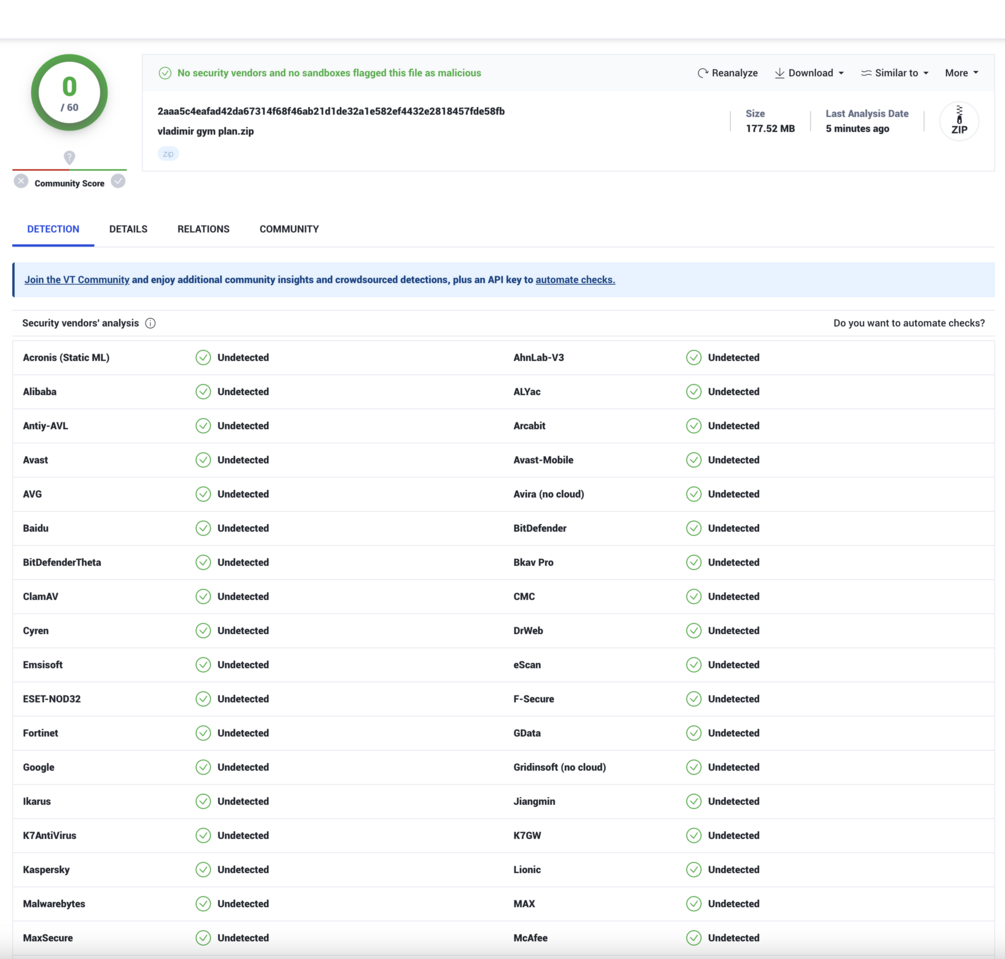The image size is (1005, 959).
Task: Click the Avast undetected check icon
Action: [203, 460]
